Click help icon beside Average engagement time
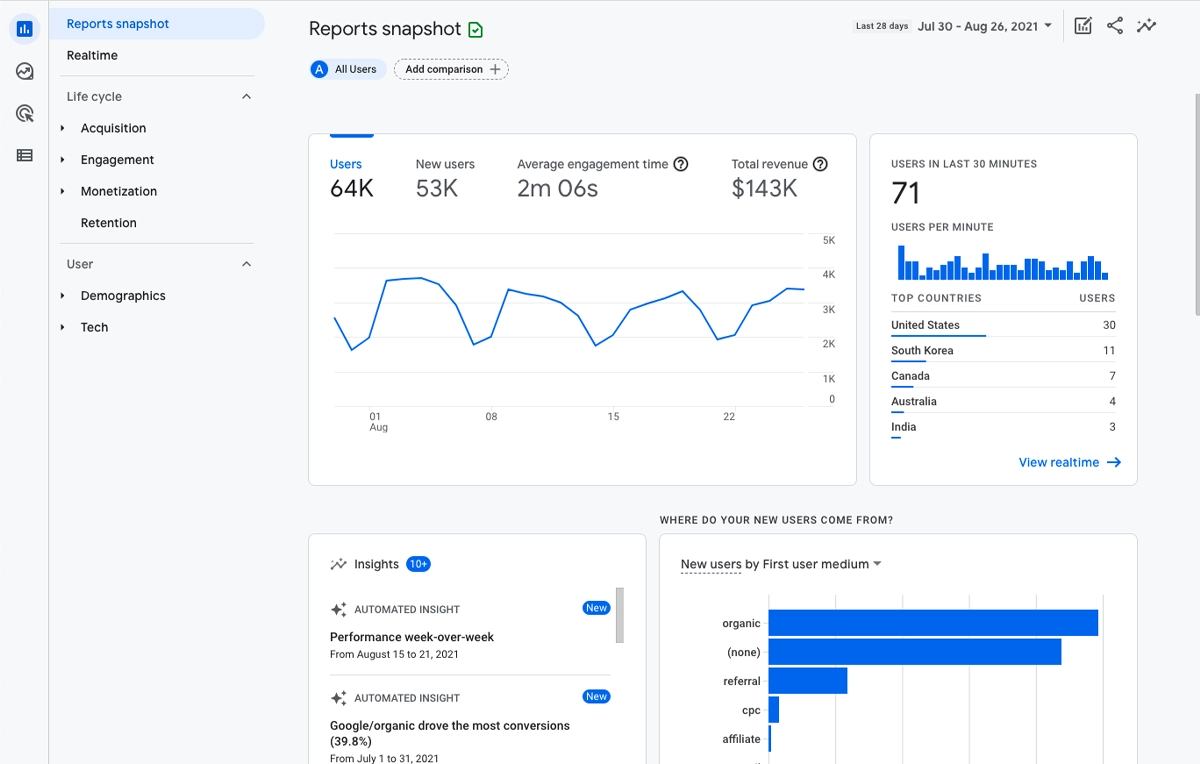This screenshot has height=764, width=1200. click(681, 164)
